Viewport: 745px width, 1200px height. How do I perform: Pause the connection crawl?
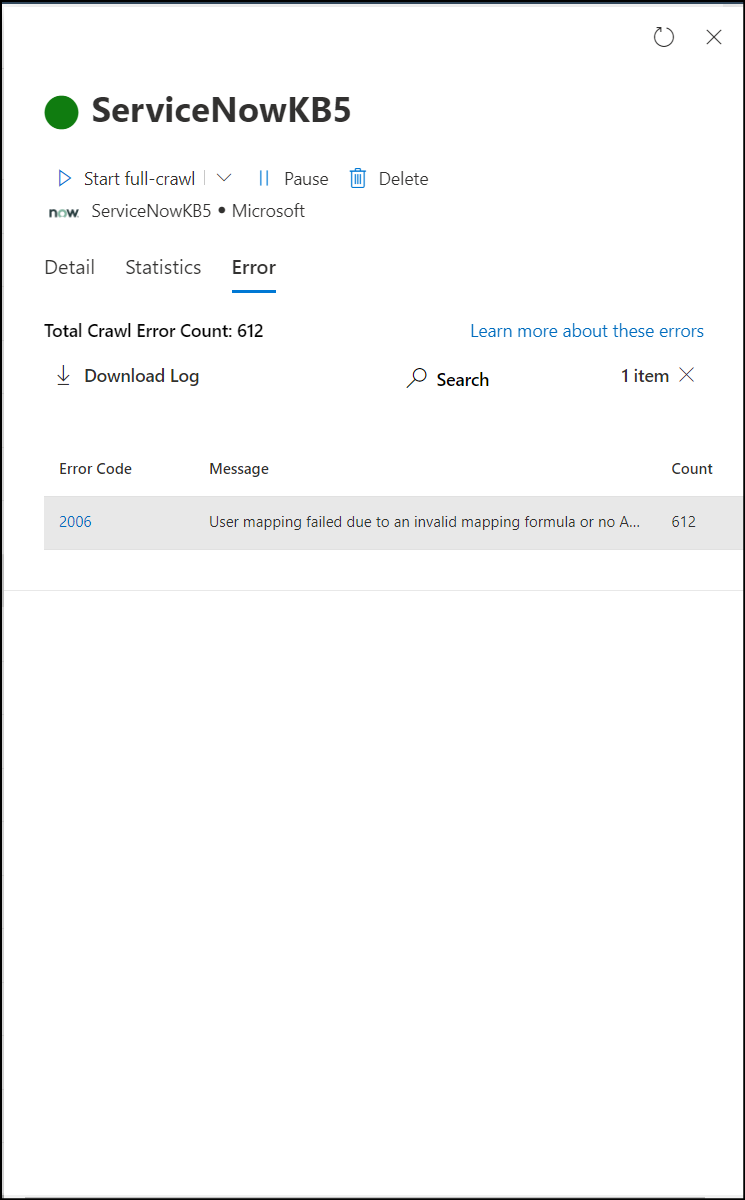292,179
